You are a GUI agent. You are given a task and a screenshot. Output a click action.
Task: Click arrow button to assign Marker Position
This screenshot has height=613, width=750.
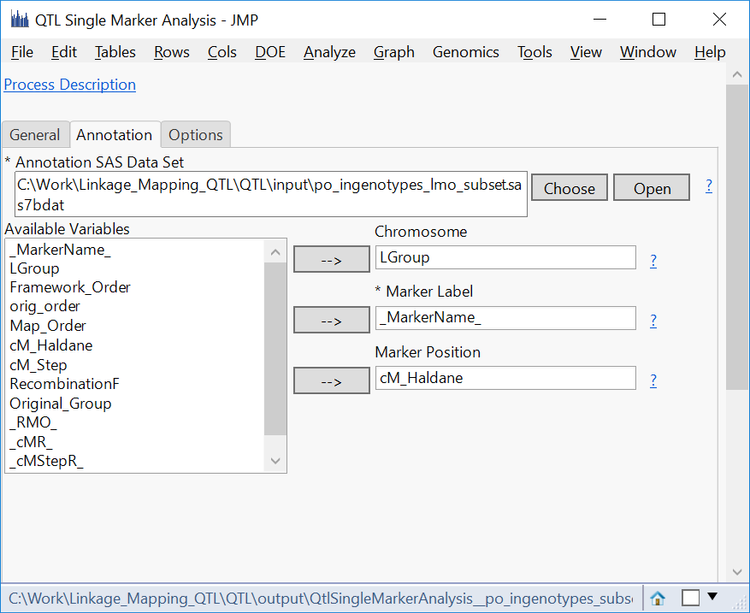coord(331,381)
